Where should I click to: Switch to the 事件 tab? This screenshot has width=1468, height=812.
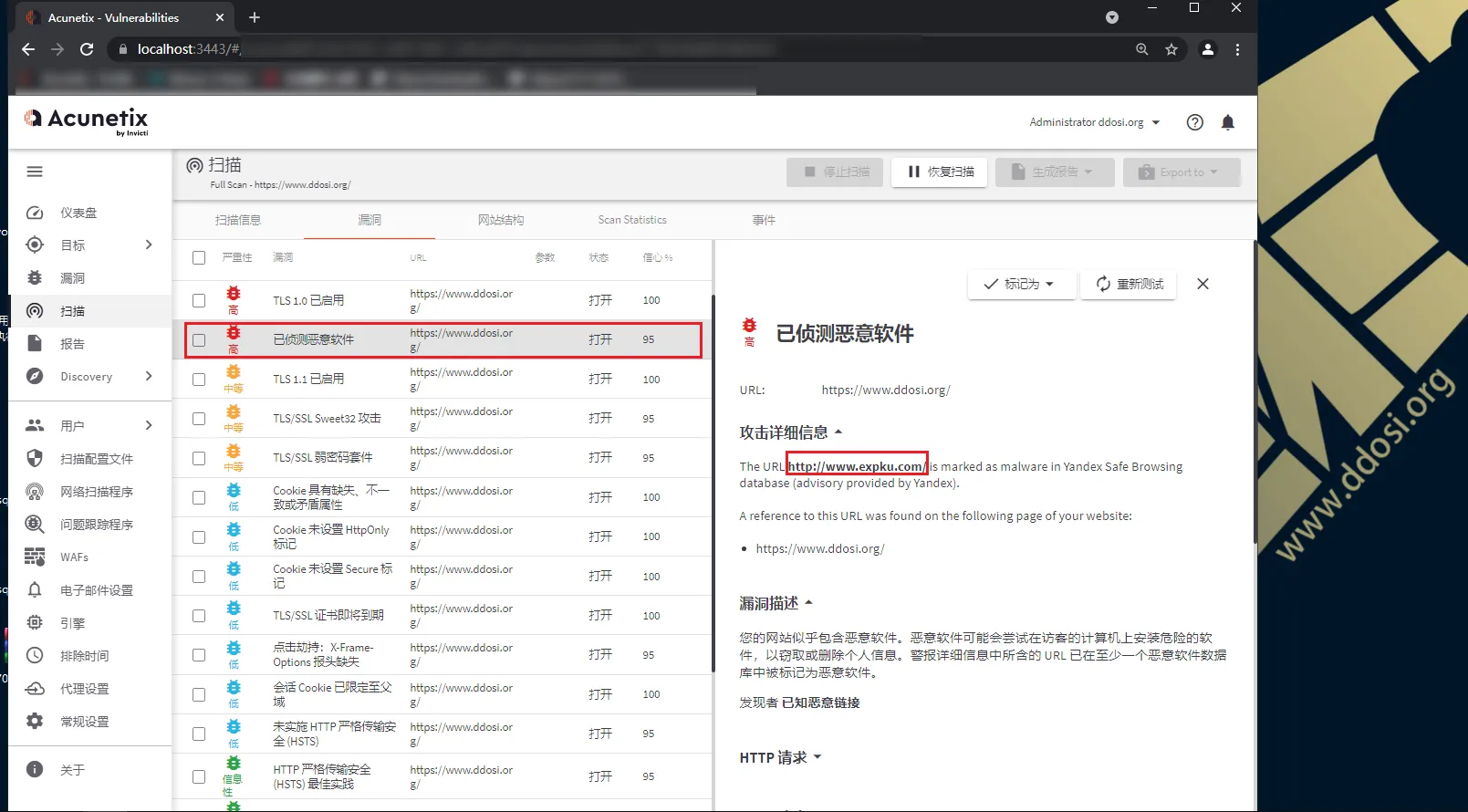[764, 220]
